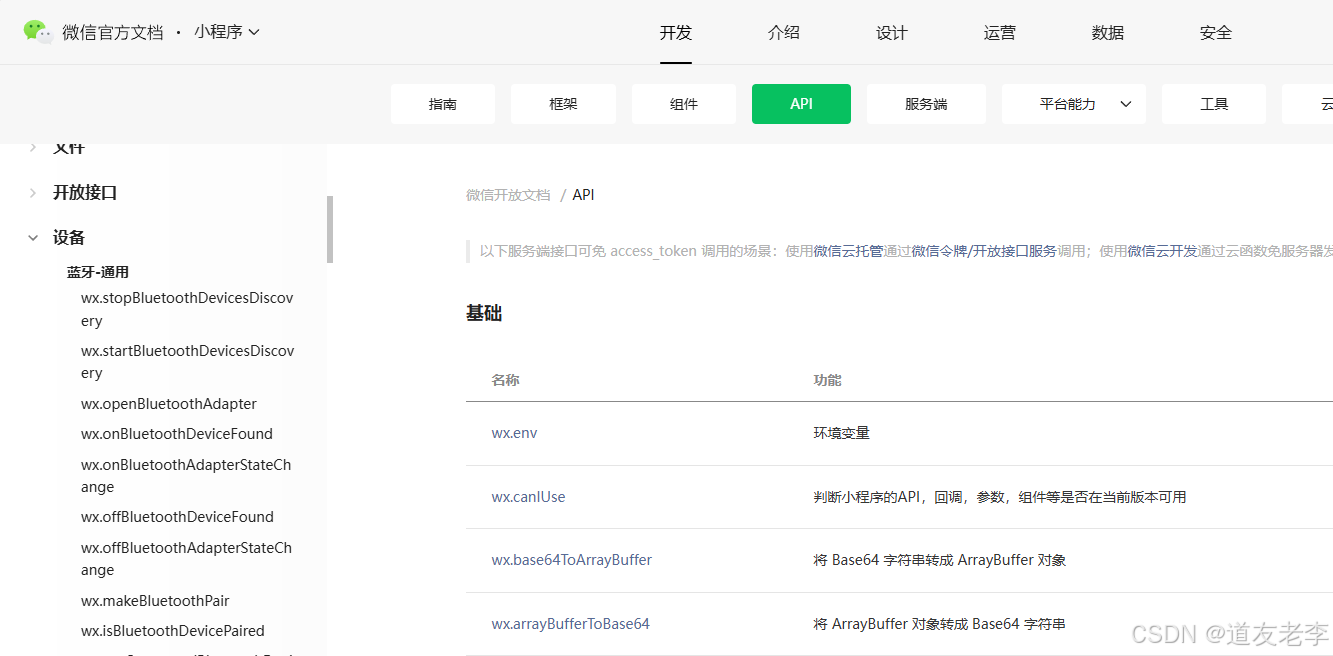Select the 组件 sub-navigation button
This screenshot has height=656, width=1333.
coord(684,104)
